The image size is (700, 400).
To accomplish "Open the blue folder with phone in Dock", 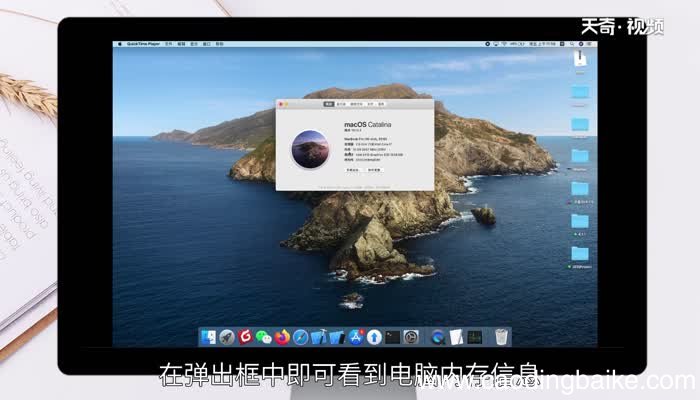I will click(337, 338).
